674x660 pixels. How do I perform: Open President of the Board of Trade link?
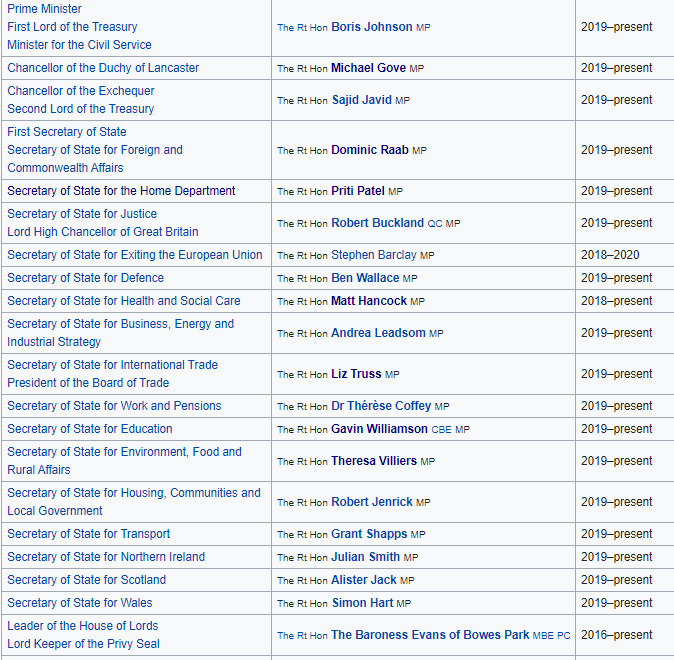(x=88, y=383)
